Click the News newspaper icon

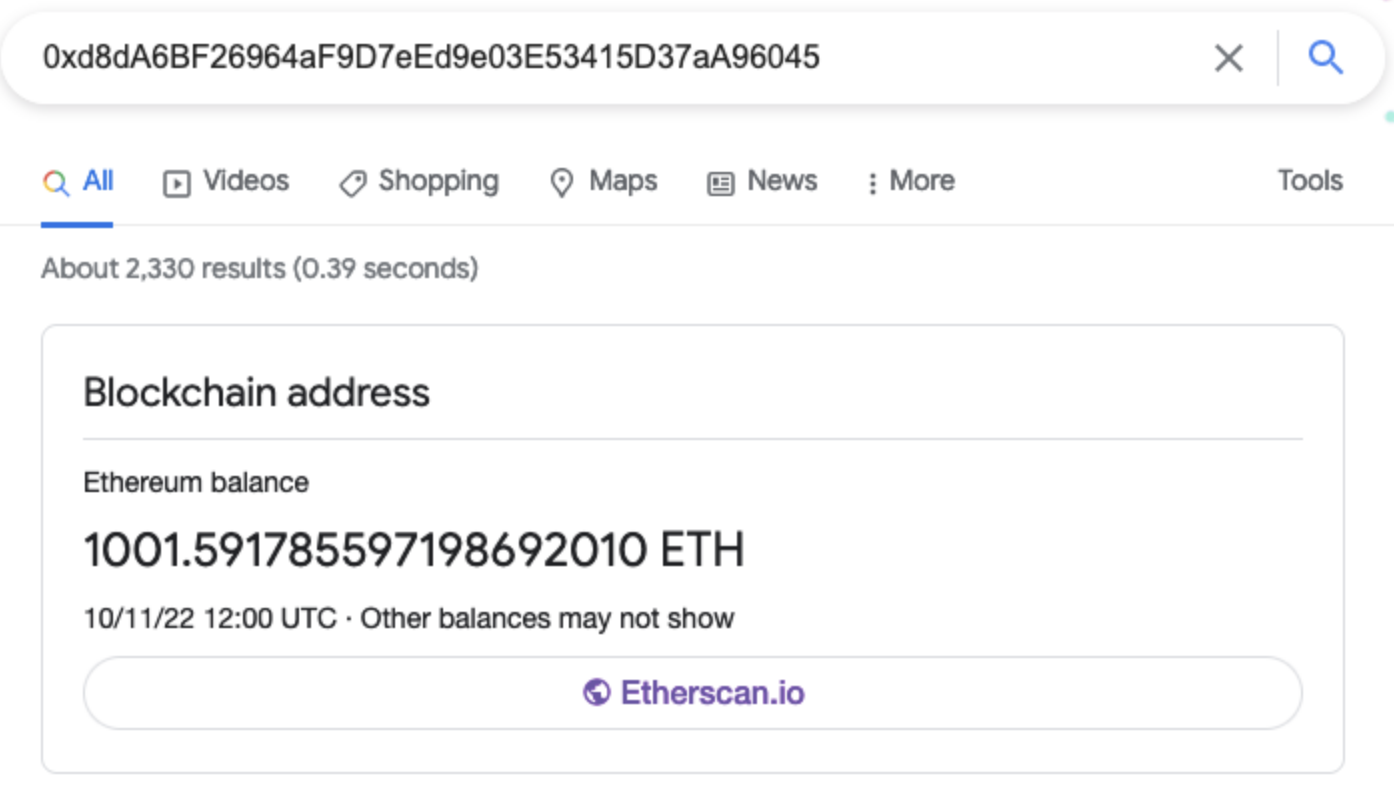click(x=720, y=183)
